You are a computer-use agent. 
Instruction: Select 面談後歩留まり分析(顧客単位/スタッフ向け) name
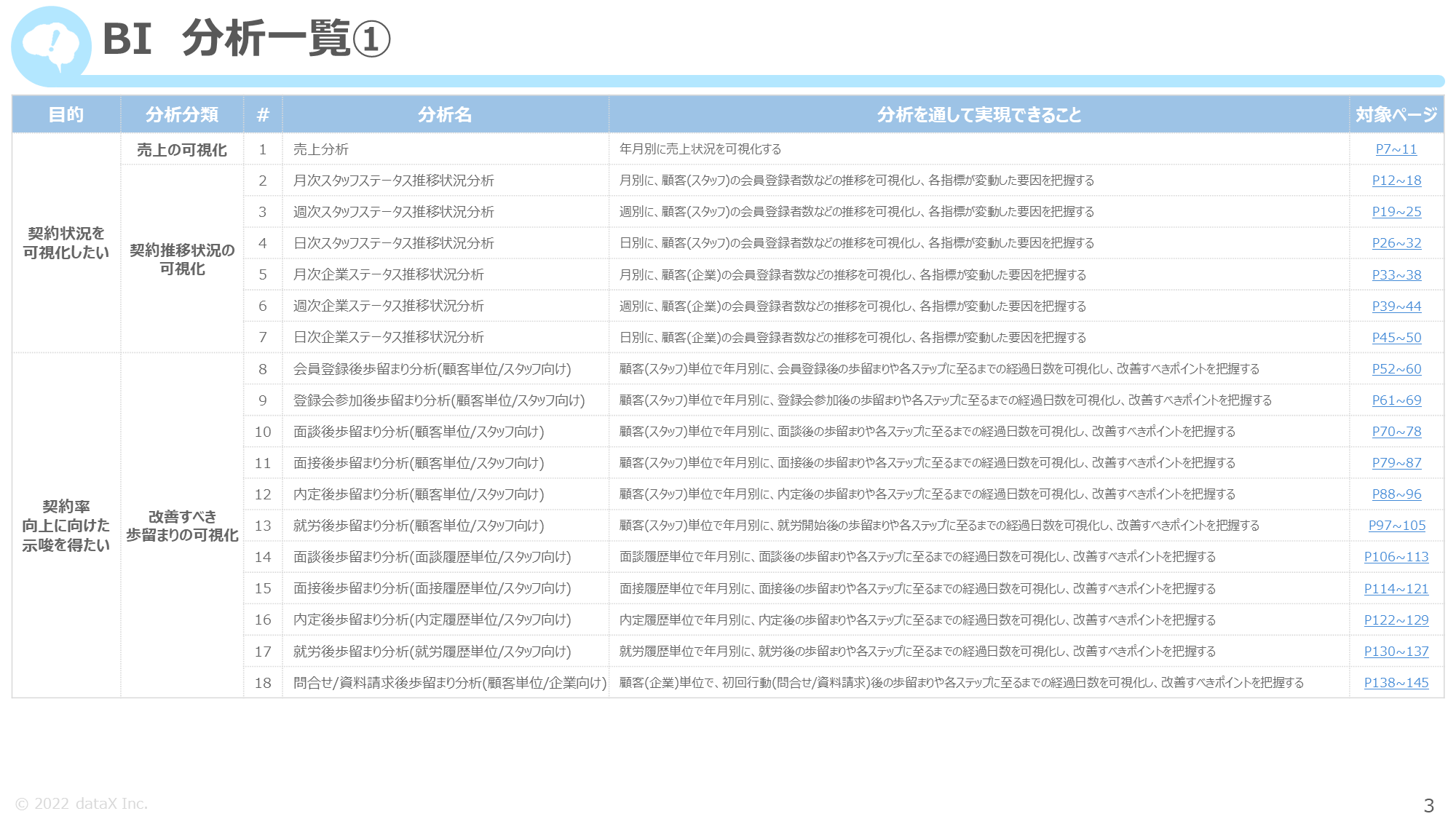click(x=419, y=432)
